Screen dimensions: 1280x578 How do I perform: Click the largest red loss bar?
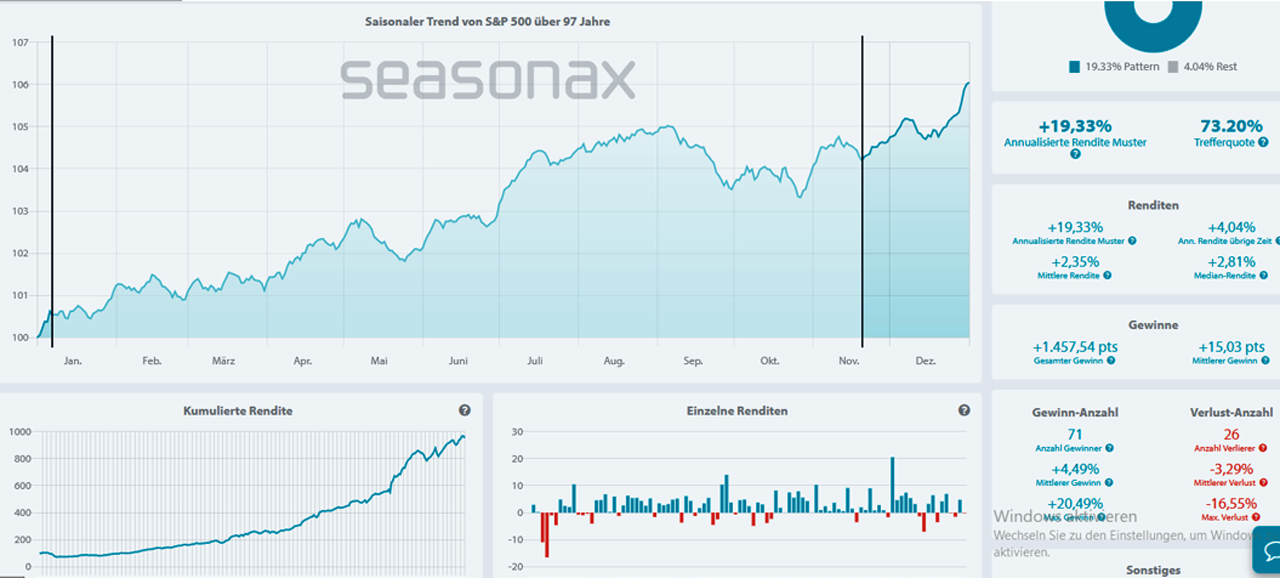click(x=548, y=534)
